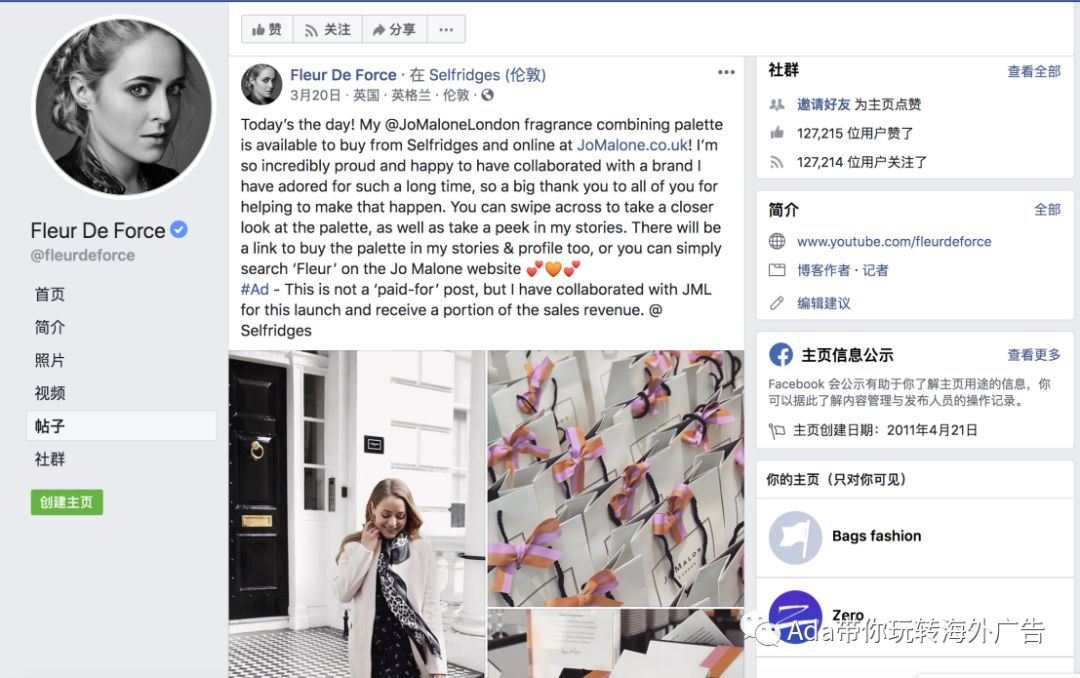This screenshot has width=1080, height=678.
Task: Click 查看全部 in the 社群 panel
Action: (1034, 72)
